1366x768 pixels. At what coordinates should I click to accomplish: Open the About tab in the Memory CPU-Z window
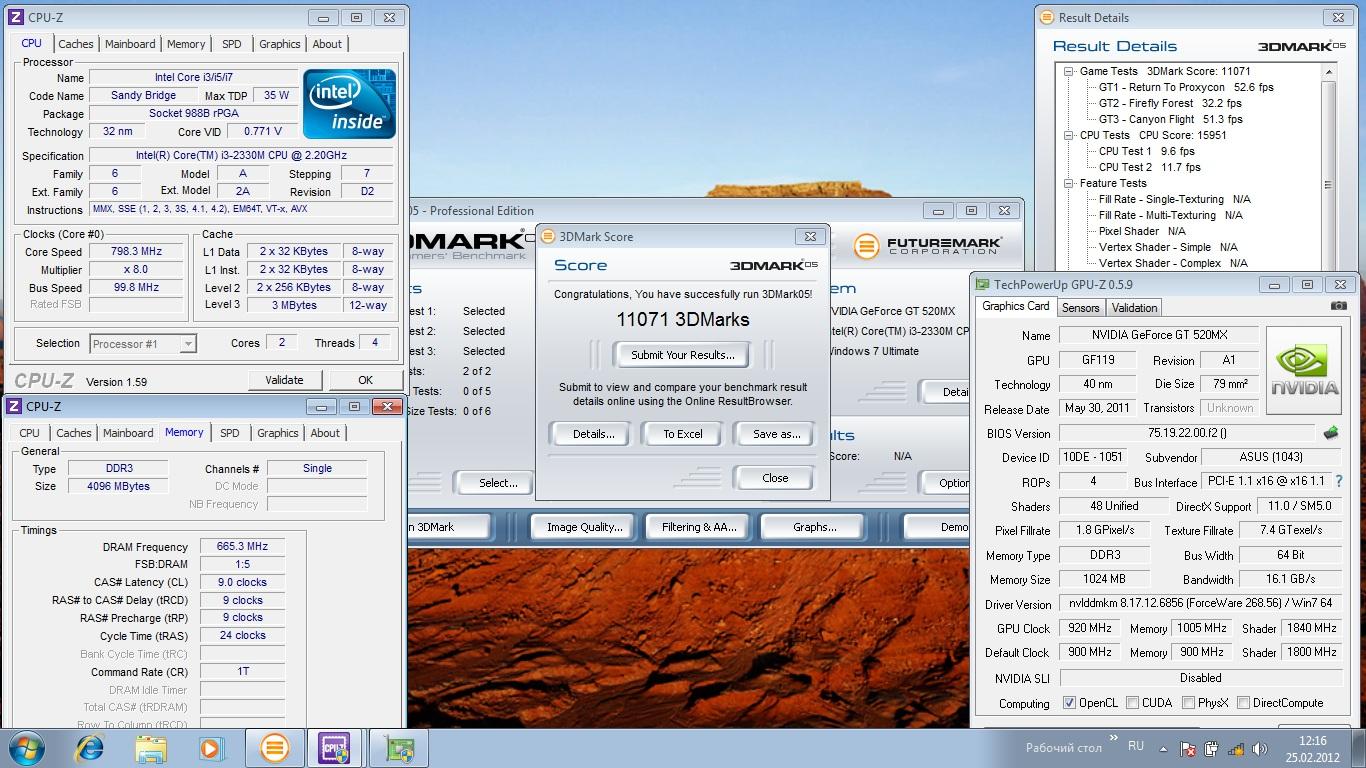[x=325, y=433]
